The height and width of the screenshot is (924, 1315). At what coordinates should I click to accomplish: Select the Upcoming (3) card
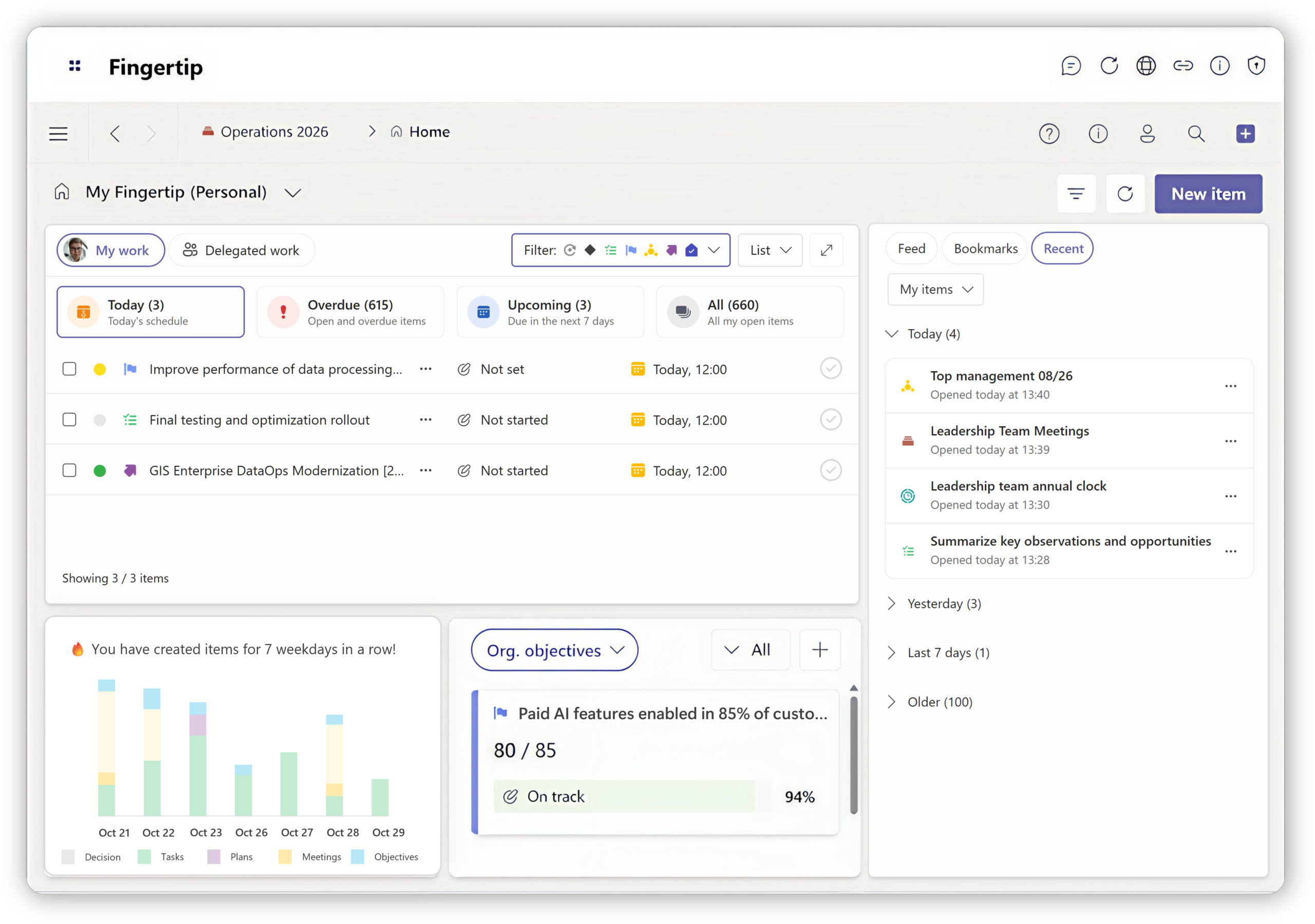coord(550,312)
